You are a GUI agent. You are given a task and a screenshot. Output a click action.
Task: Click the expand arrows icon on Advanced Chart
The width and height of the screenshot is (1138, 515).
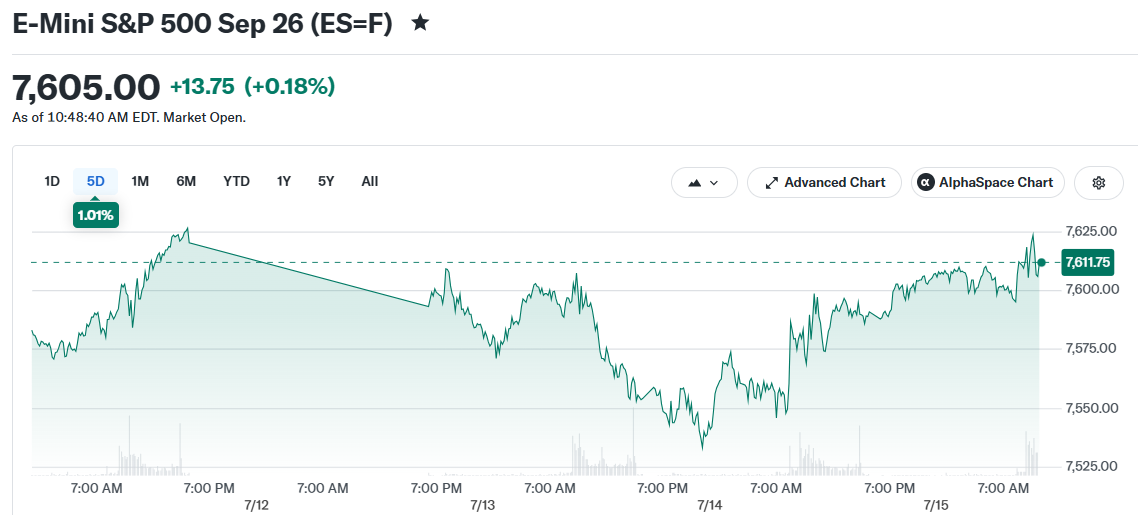point(772,183)
